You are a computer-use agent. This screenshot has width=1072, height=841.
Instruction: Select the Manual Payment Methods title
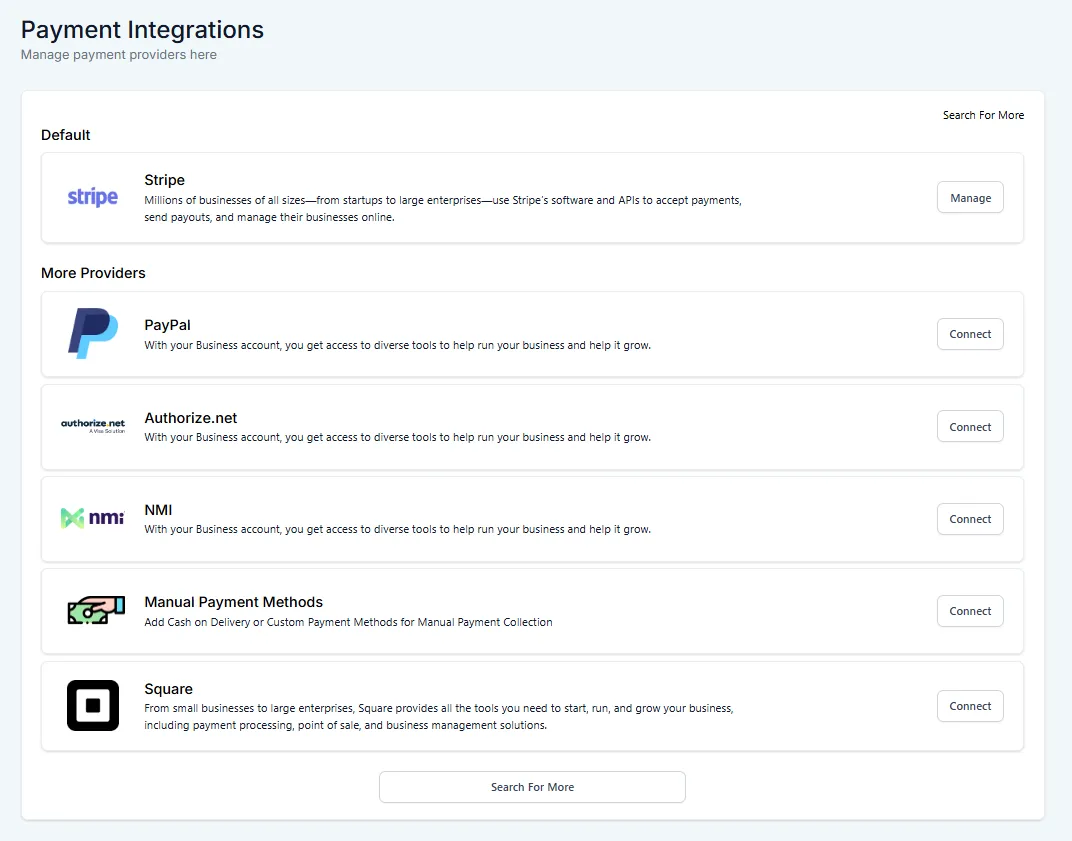233,602
